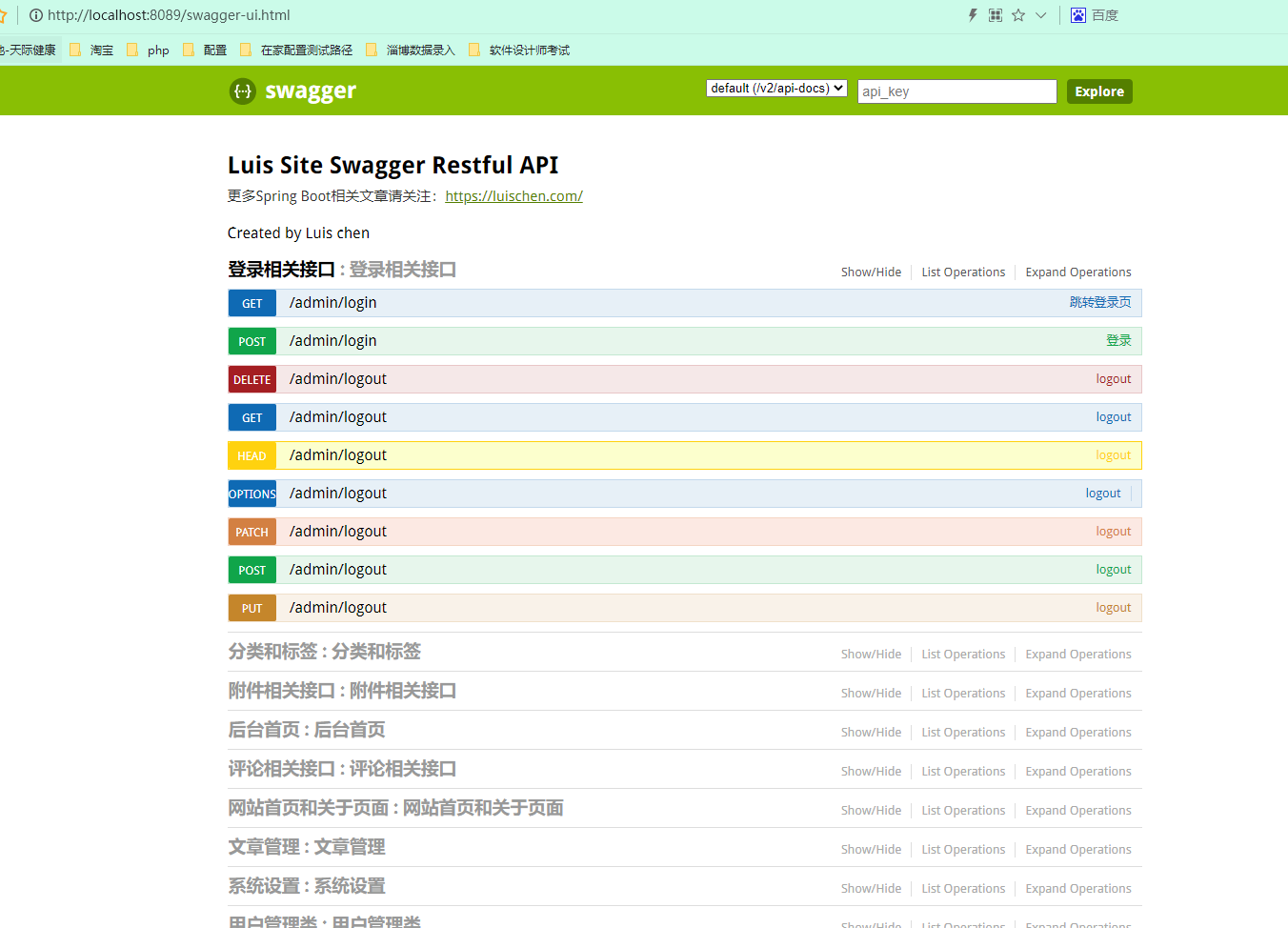Click the logout description on HEAD row
The image size is (1288, 928).
tap(1114, 455)
